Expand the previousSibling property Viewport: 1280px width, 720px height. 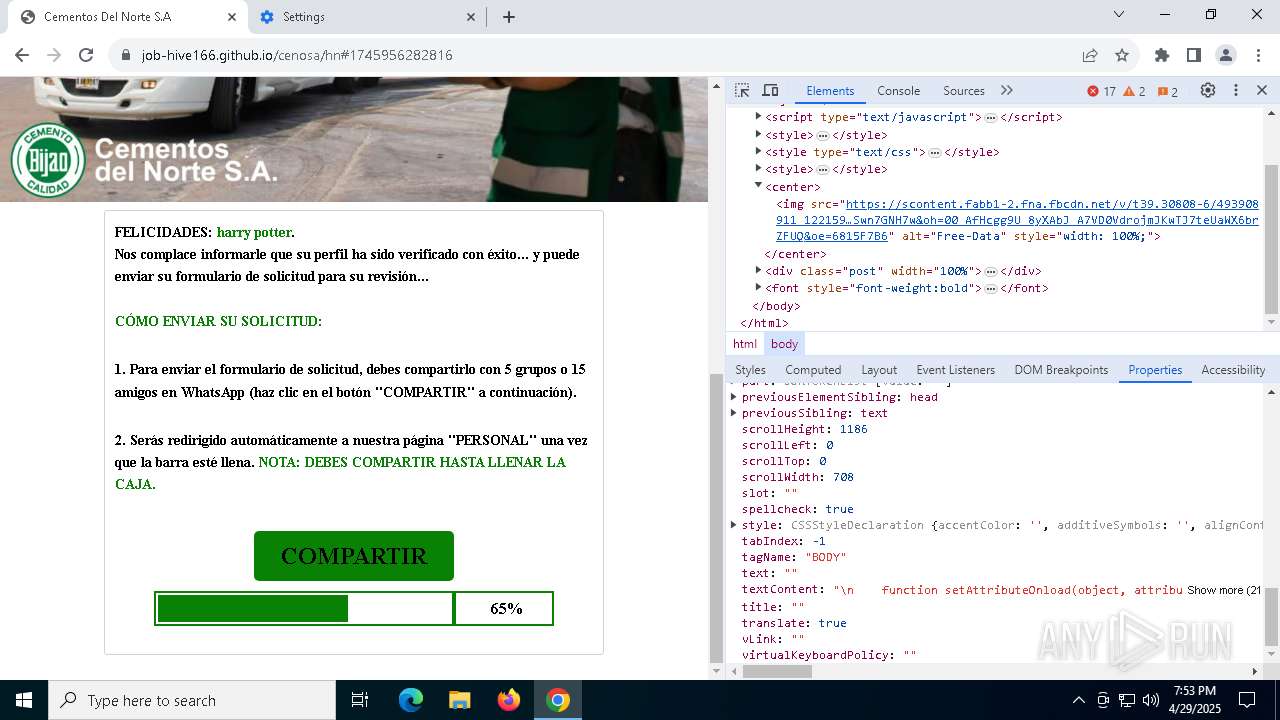click(734, 413)
